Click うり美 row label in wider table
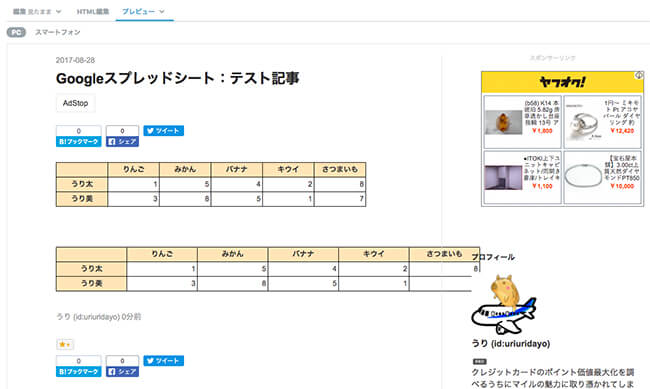This screenshot has height=389, width=650. 92,284
